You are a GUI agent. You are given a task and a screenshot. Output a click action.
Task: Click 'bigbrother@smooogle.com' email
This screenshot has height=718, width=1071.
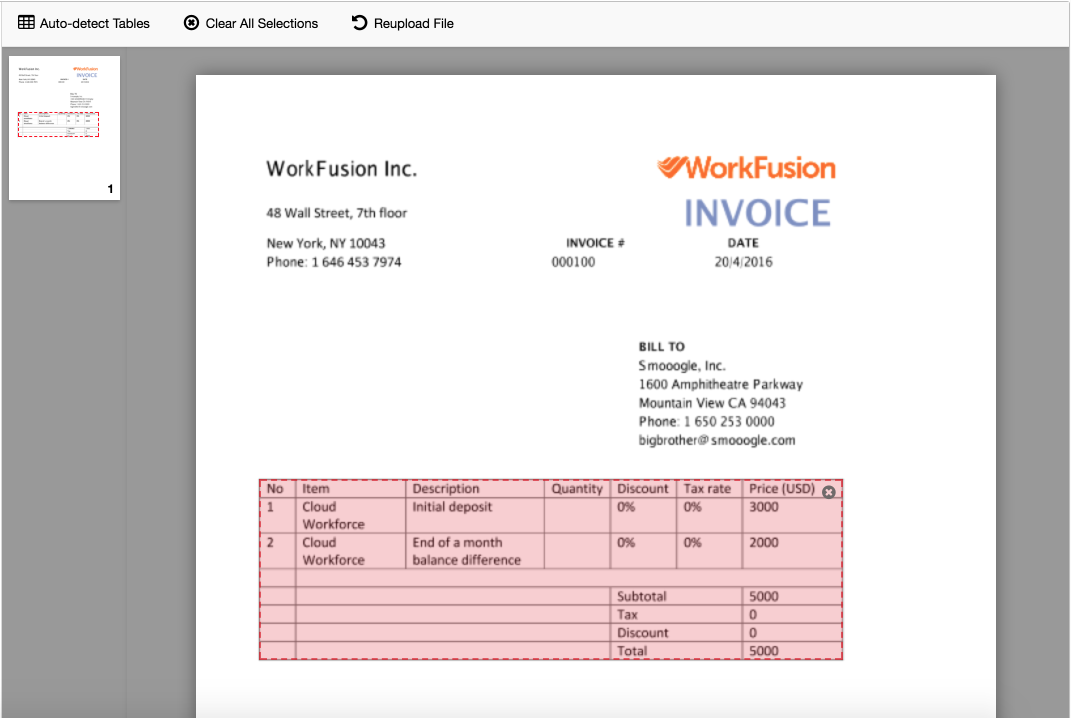[x=717, y=441]
